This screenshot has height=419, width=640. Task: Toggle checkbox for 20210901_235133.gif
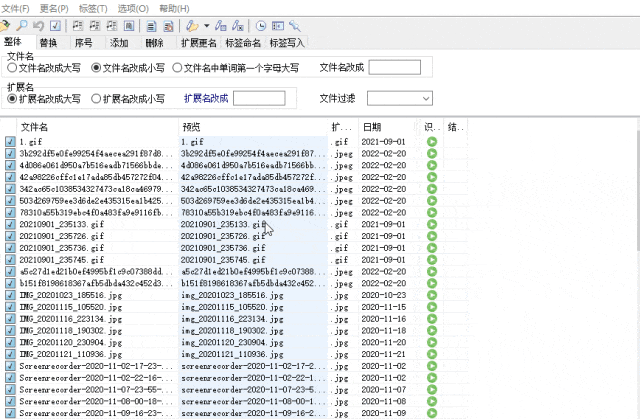tap(10, 224)
